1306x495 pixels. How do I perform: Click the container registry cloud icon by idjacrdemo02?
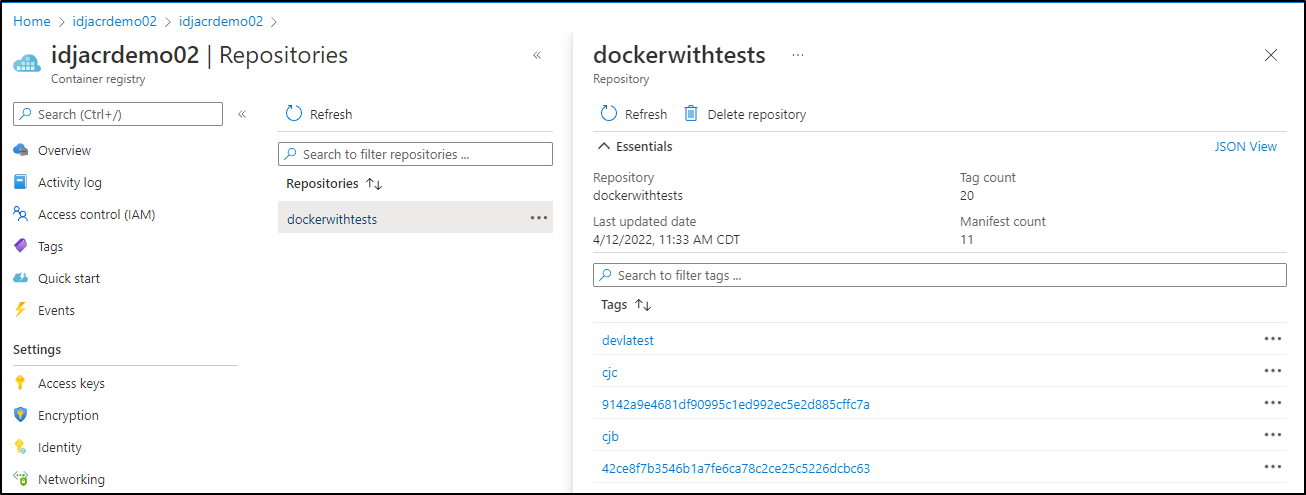coord(27,63)
